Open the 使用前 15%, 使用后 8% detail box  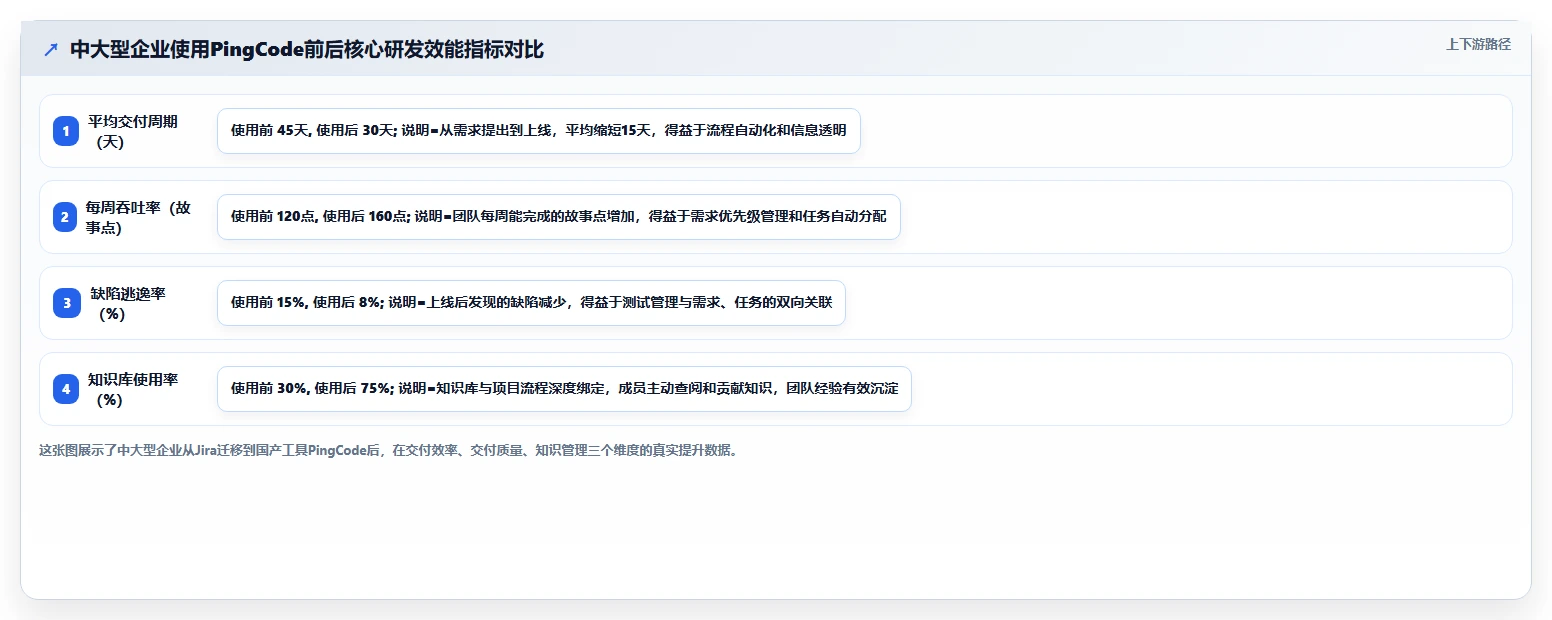click(x=531, y=303)
